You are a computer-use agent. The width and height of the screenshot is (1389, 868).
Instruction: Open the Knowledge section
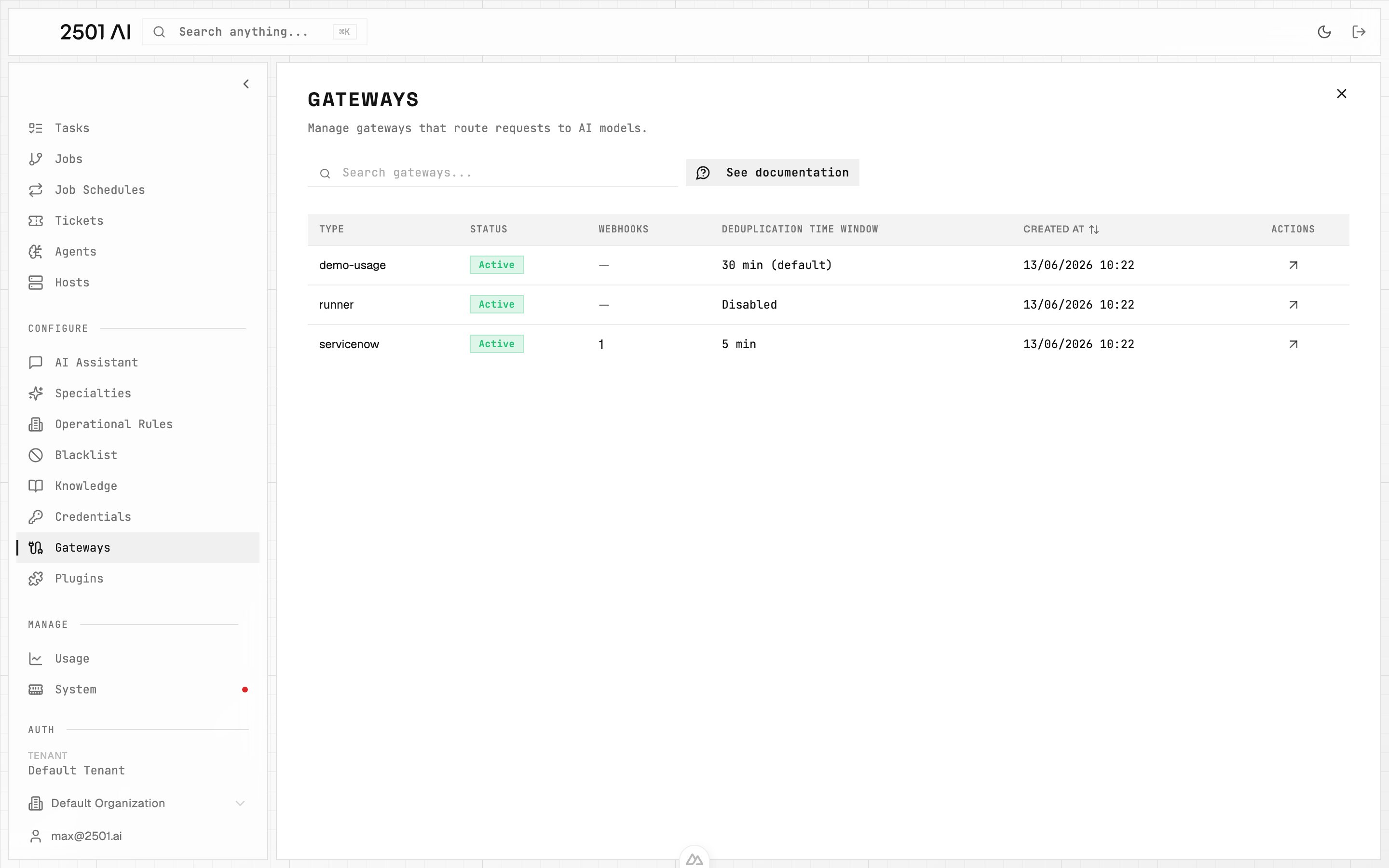click(138, 486)
